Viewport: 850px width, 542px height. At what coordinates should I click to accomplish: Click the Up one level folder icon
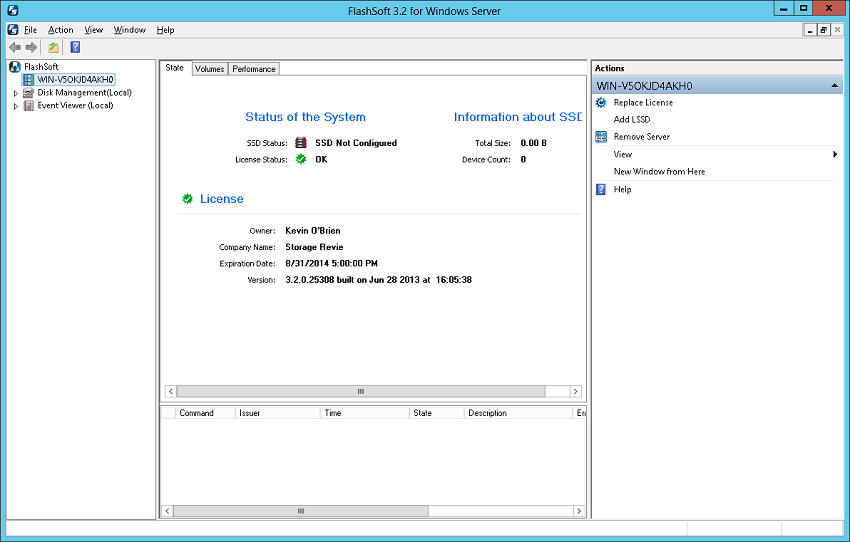53,47
